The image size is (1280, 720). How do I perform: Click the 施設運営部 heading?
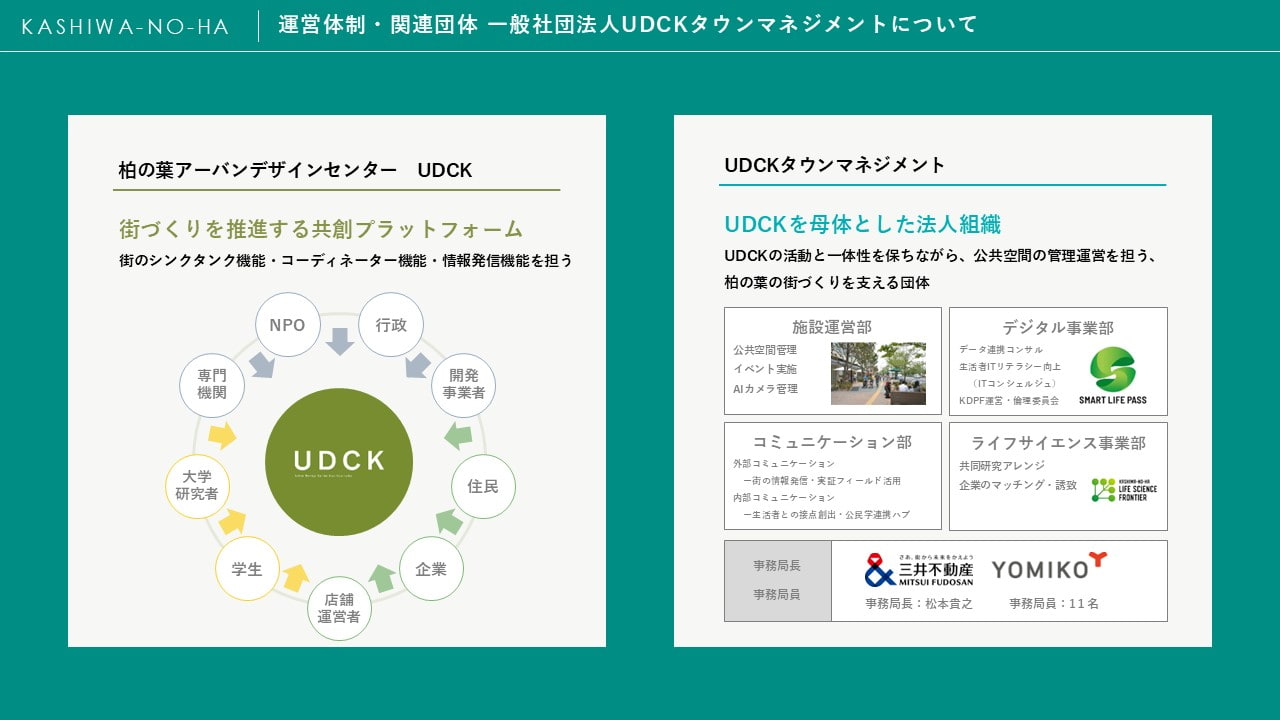[832, 327]
